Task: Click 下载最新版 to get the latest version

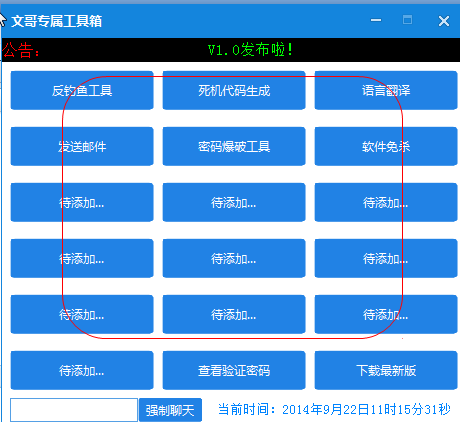Action: point(386,370)
